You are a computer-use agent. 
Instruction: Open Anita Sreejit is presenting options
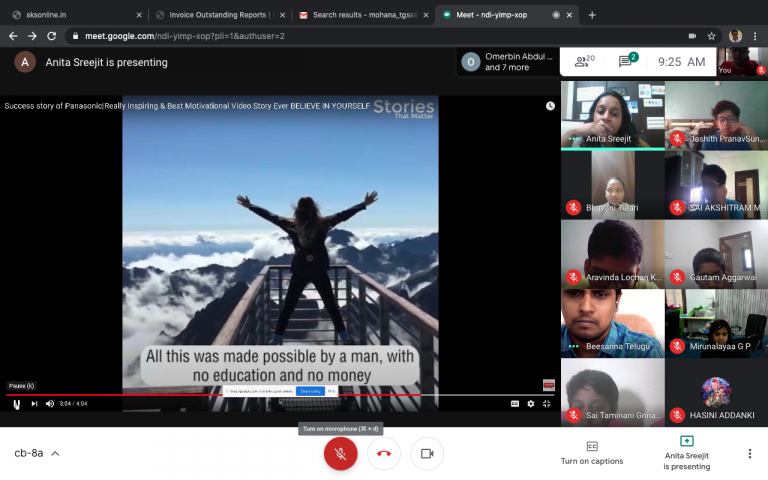point(687,453)
